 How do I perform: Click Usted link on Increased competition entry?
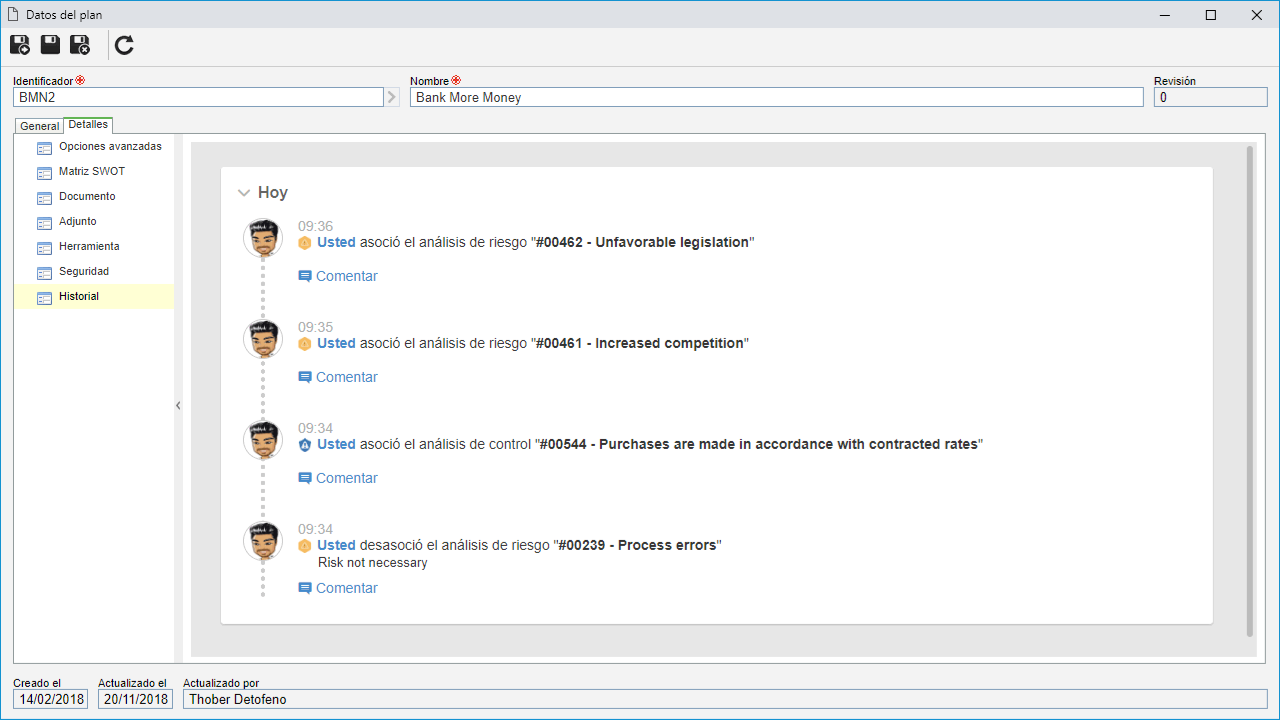coord(336,343)
